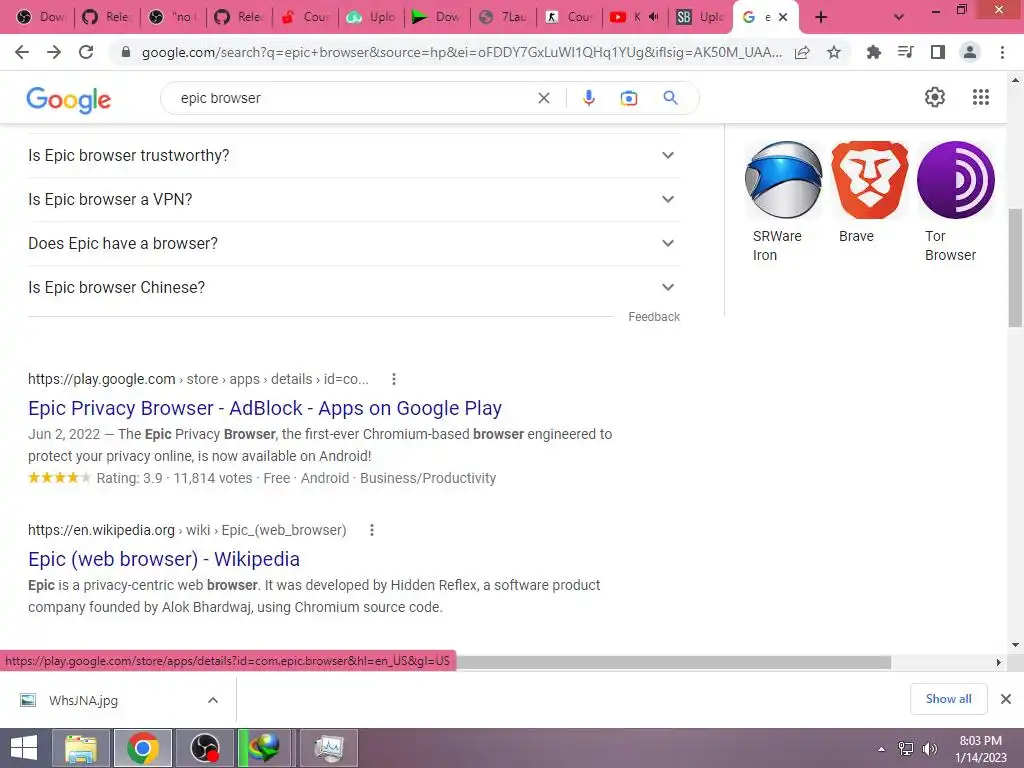The height and width of the screenshot is (768, 1024).
Task: Open 'Epic Privacy Browser - AdBlock' result
Action: pyautogui.click(x=264, y=408)
